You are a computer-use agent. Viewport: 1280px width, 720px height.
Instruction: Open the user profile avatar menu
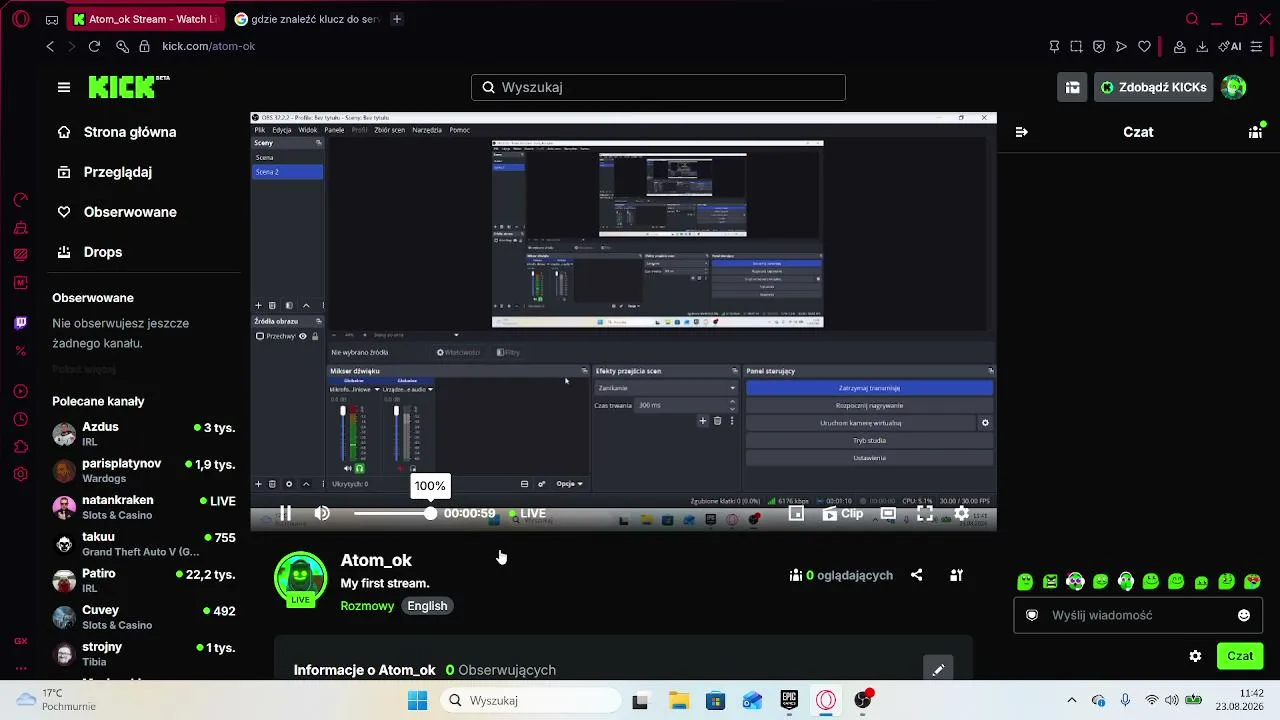[1234, 87]
